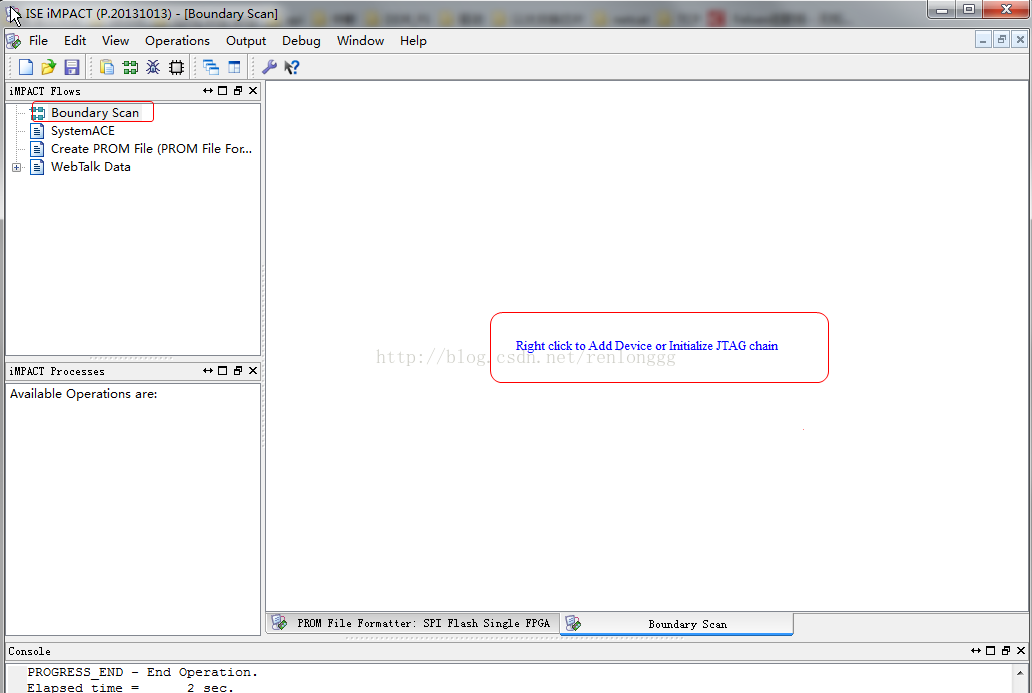Viewport: 1032px width, 693px height.
Task: Open the Edit menu
Action: pyautogui.click(x=75, y=41)
